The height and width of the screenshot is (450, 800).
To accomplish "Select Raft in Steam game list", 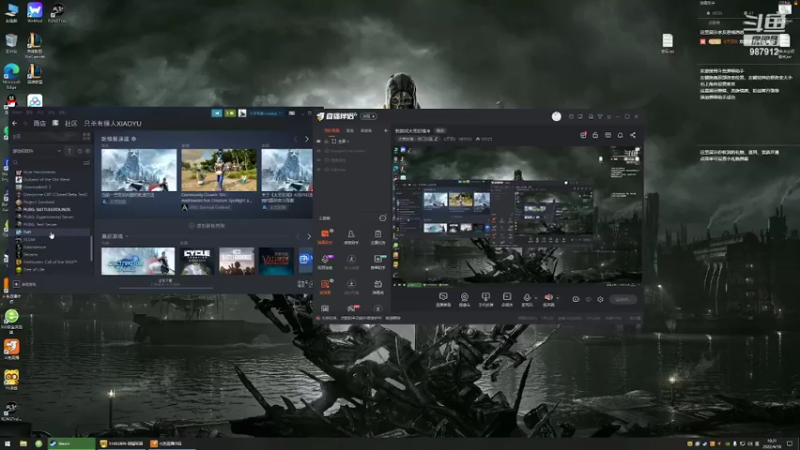I will [x=28, y=232].
